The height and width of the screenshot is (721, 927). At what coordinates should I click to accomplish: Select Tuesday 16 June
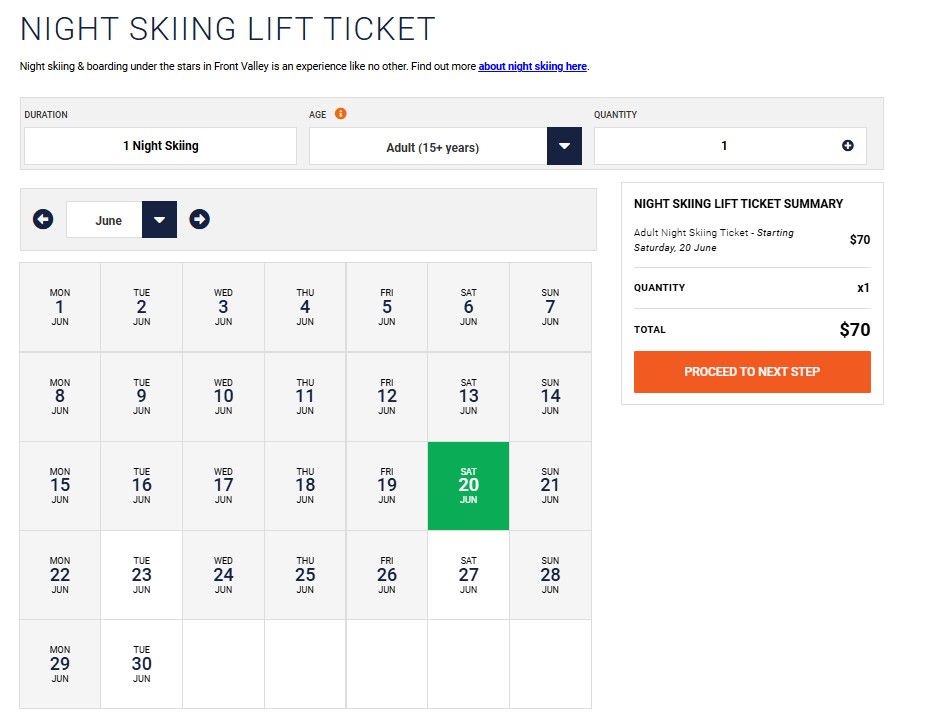click(141, 486)
